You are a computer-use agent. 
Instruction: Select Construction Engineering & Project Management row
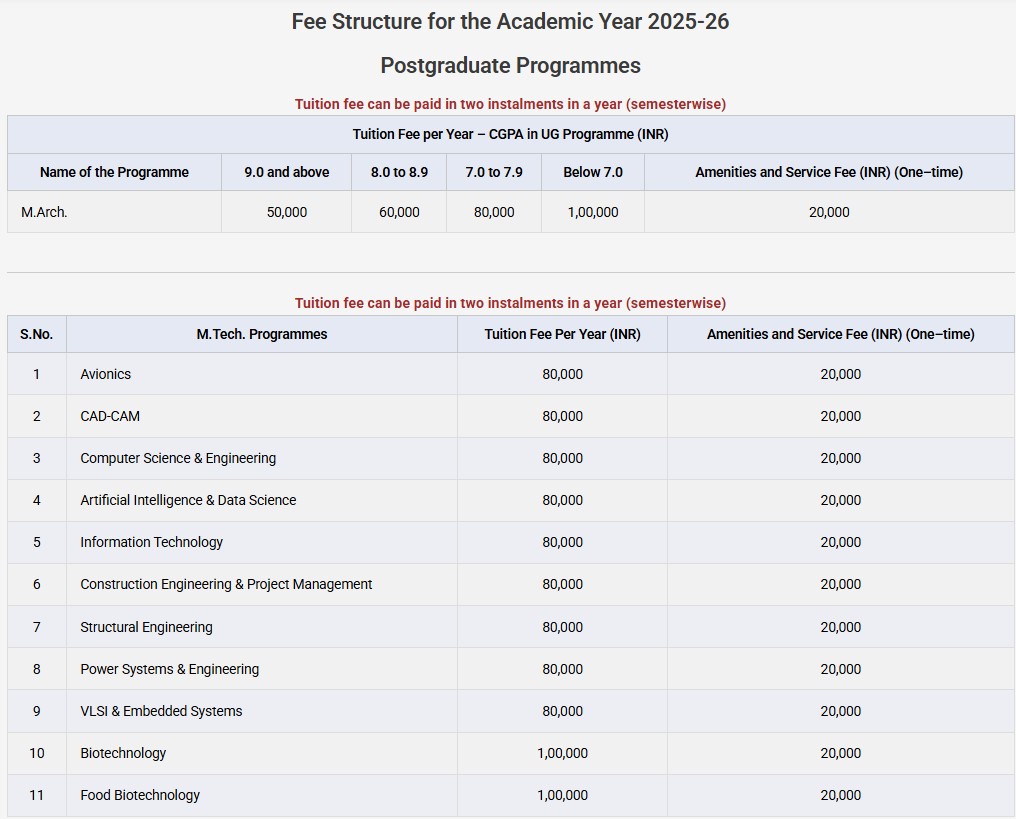click(x=226, y=584)
